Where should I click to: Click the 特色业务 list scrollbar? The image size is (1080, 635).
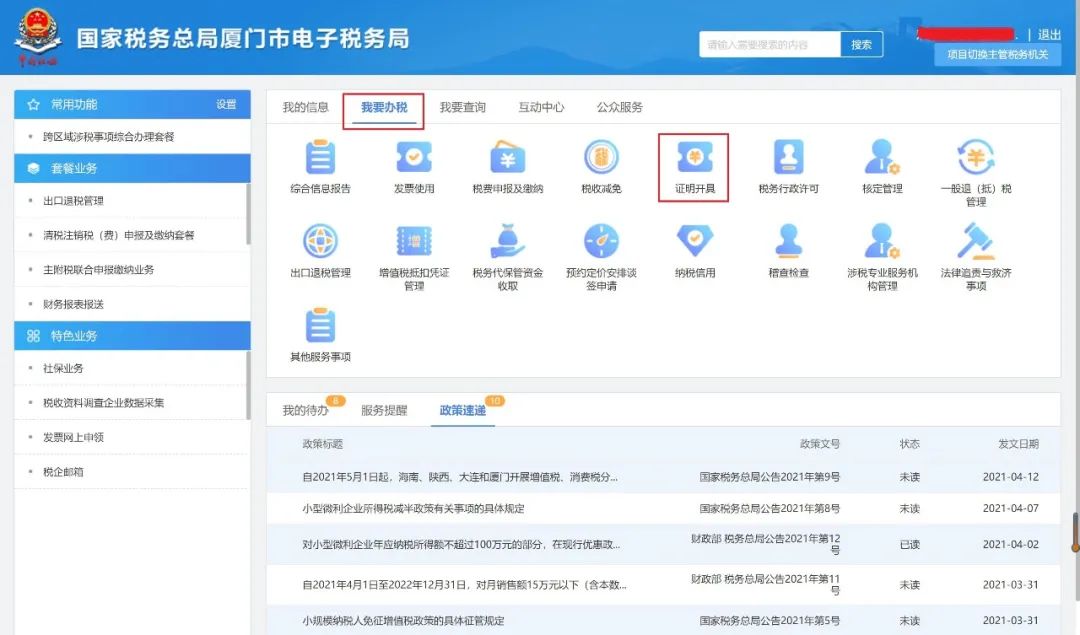(248, 384)
